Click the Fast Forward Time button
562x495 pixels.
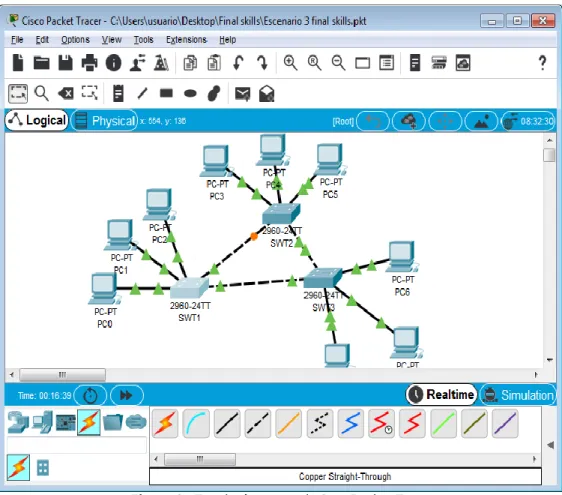tap(127, 396)
